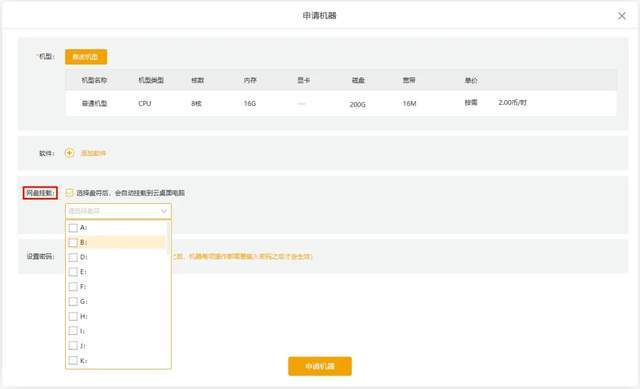The width and height of the screenshot is (640, 389).
Task: Toggle the network drive mount checkbox
Action: tap(69, 193)
